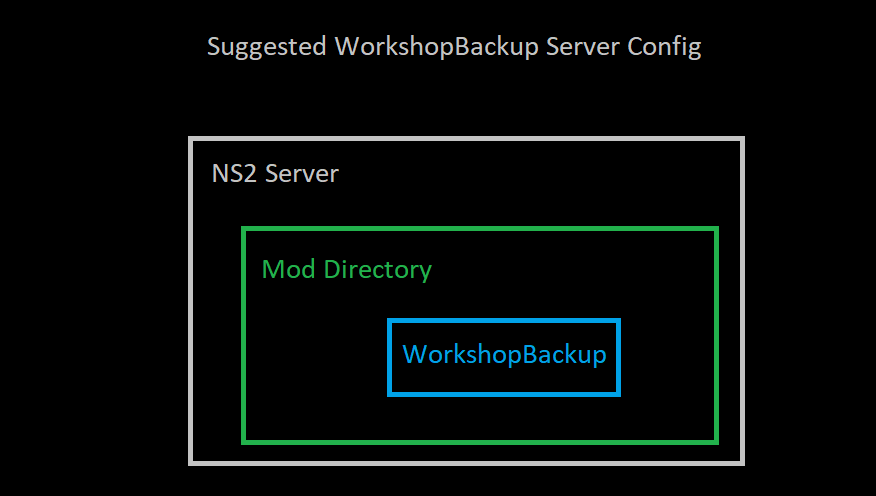Click the right edge of the gray box
Viewport: 876px width, 496px height.
click(x=742, y=300)
